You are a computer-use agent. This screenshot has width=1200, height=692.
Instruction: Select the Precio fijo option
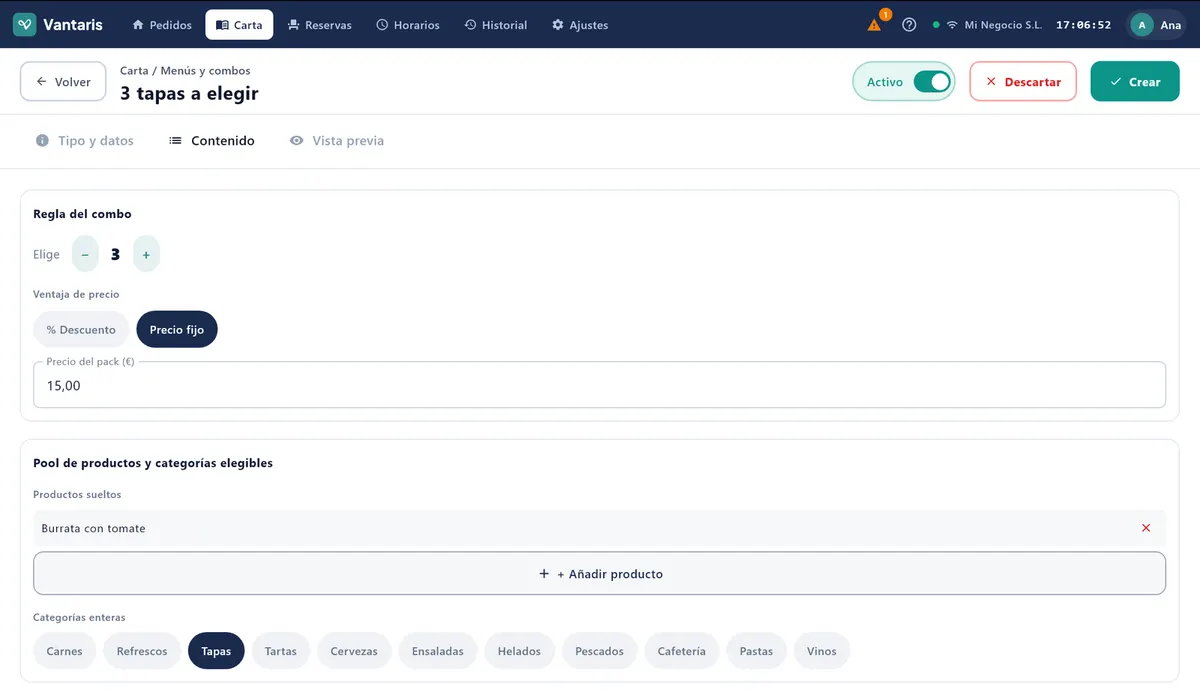[x=177, y=329]
